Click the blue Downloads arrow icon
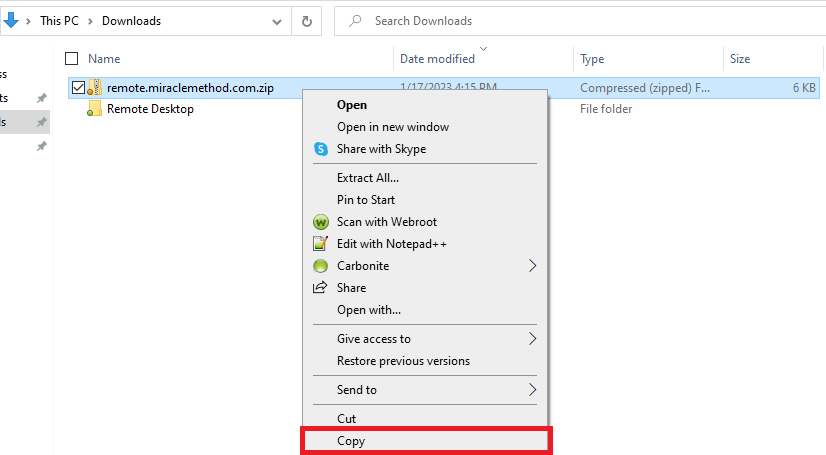 (11, 20)
